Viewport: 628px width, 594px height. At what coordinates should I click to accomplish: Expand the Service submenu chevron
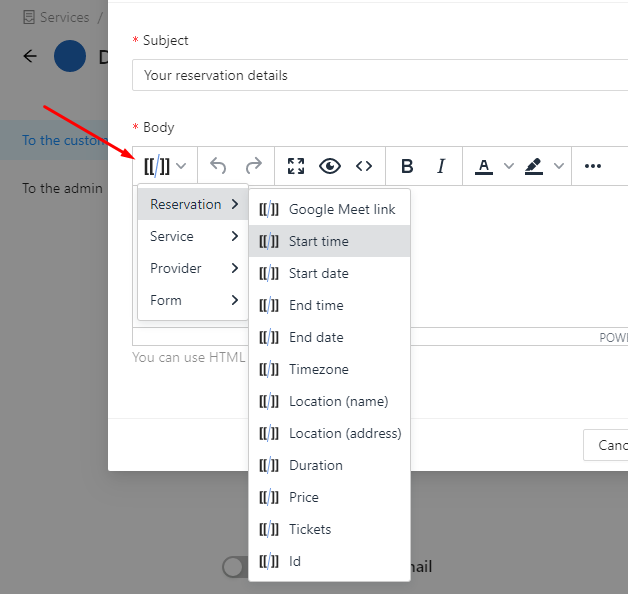click(235, 236)
